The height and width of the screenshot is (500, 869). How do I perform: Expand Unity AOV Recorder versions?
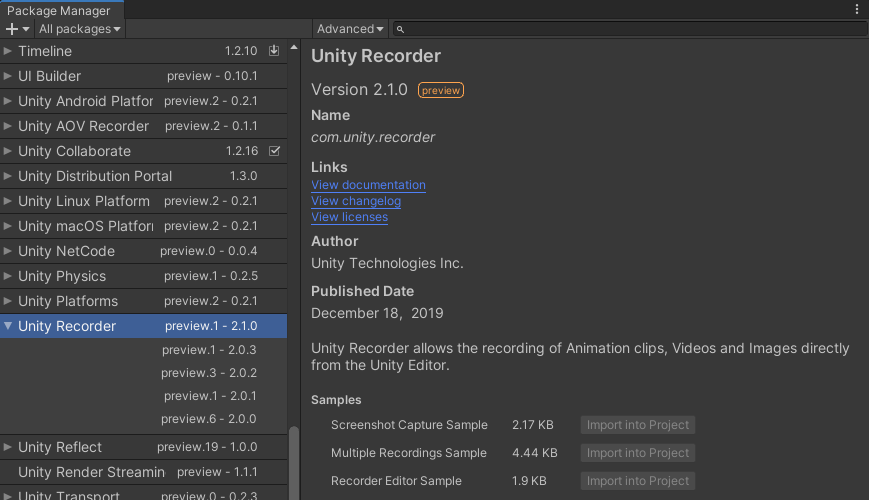[8, 126]
